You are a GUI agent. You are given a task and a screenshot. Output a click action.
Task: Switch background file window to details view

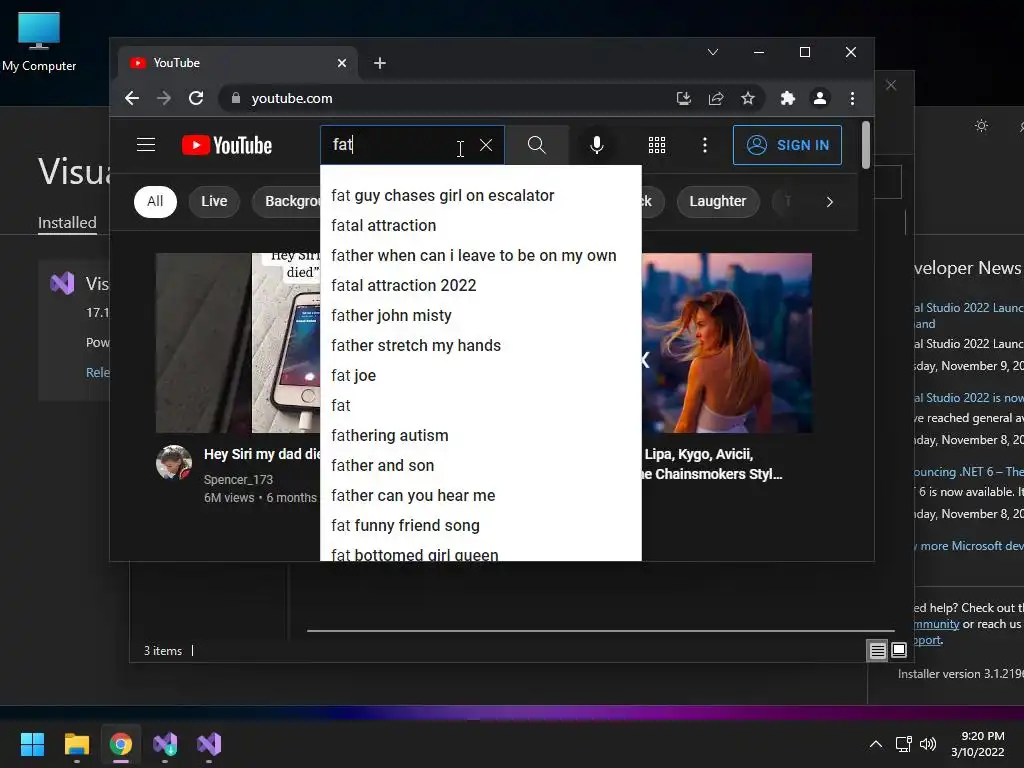tap(877, 650)
